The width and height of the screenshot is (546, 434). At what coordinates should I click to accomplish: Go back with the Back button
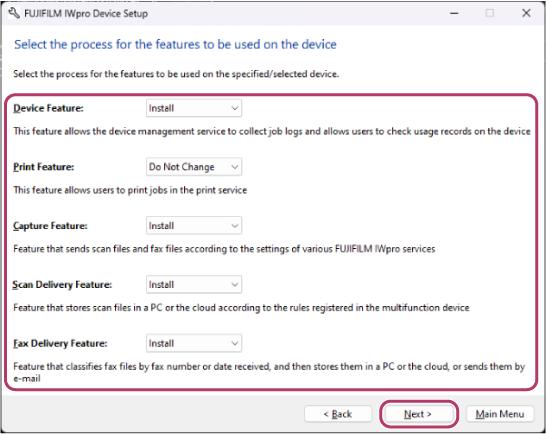[x=338, y=414]
